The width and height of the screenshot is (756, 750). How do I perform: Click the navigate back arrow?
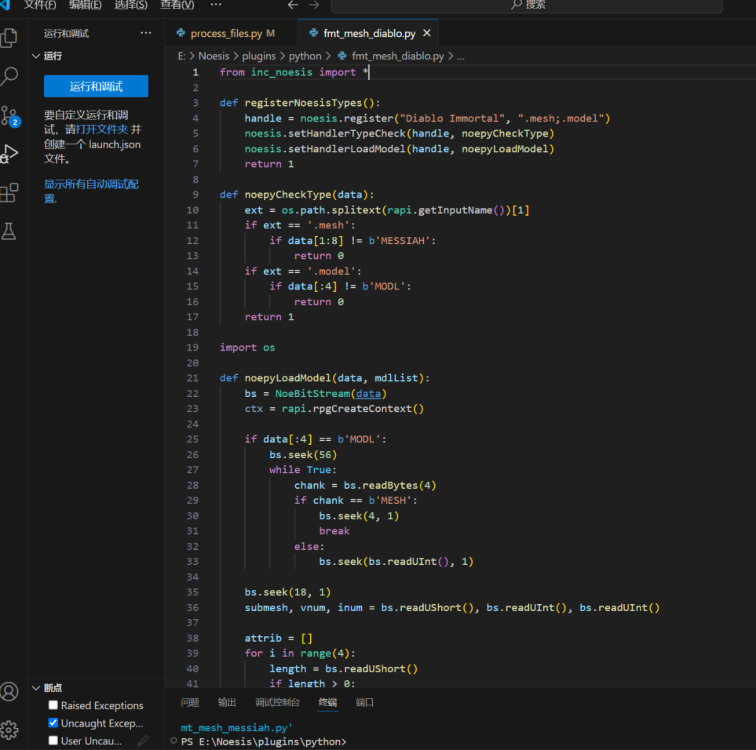click(293, 5)
